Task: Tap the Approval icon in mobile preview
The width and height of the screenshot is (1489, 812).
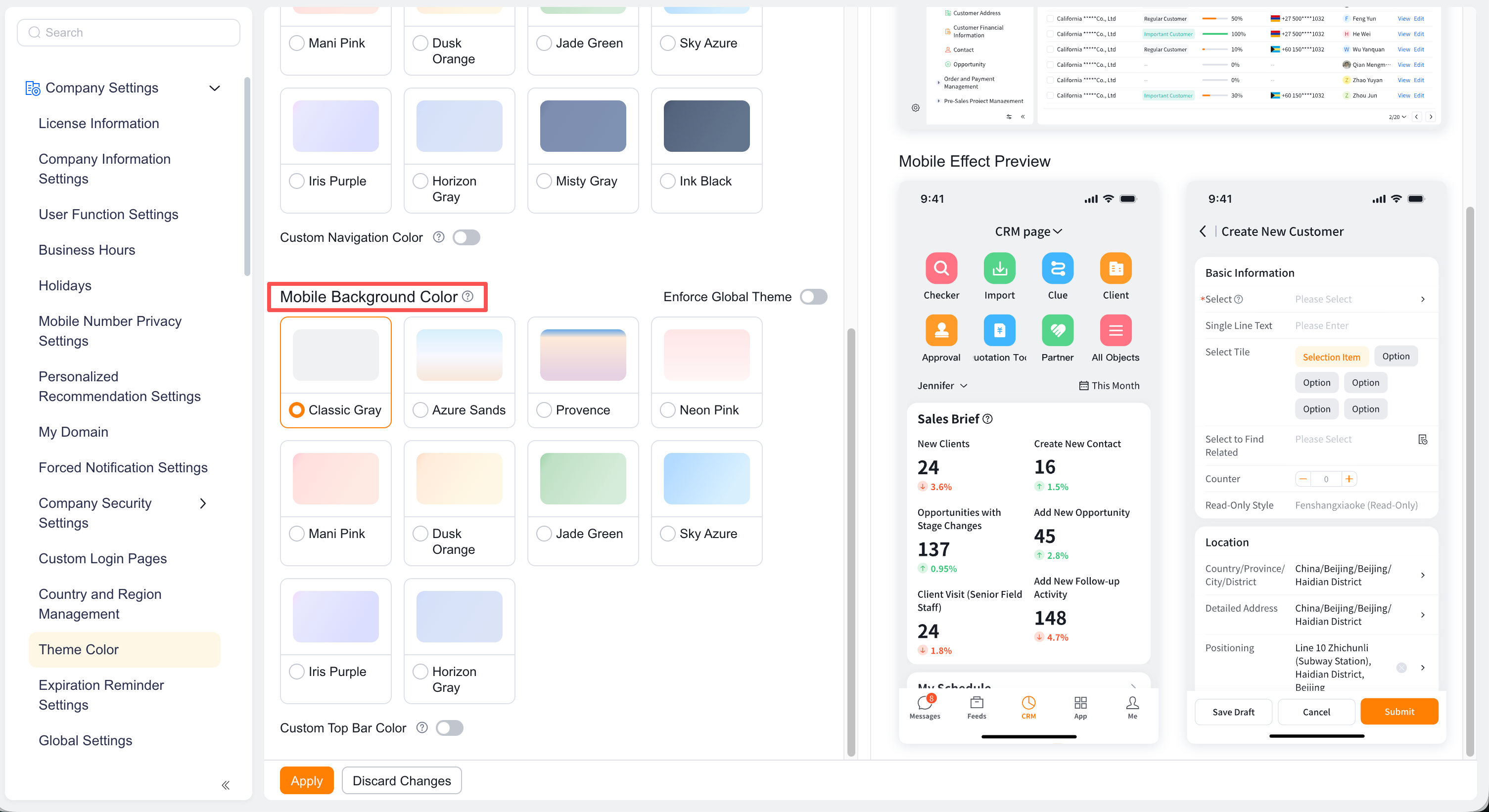Action: tap(941, 330)
